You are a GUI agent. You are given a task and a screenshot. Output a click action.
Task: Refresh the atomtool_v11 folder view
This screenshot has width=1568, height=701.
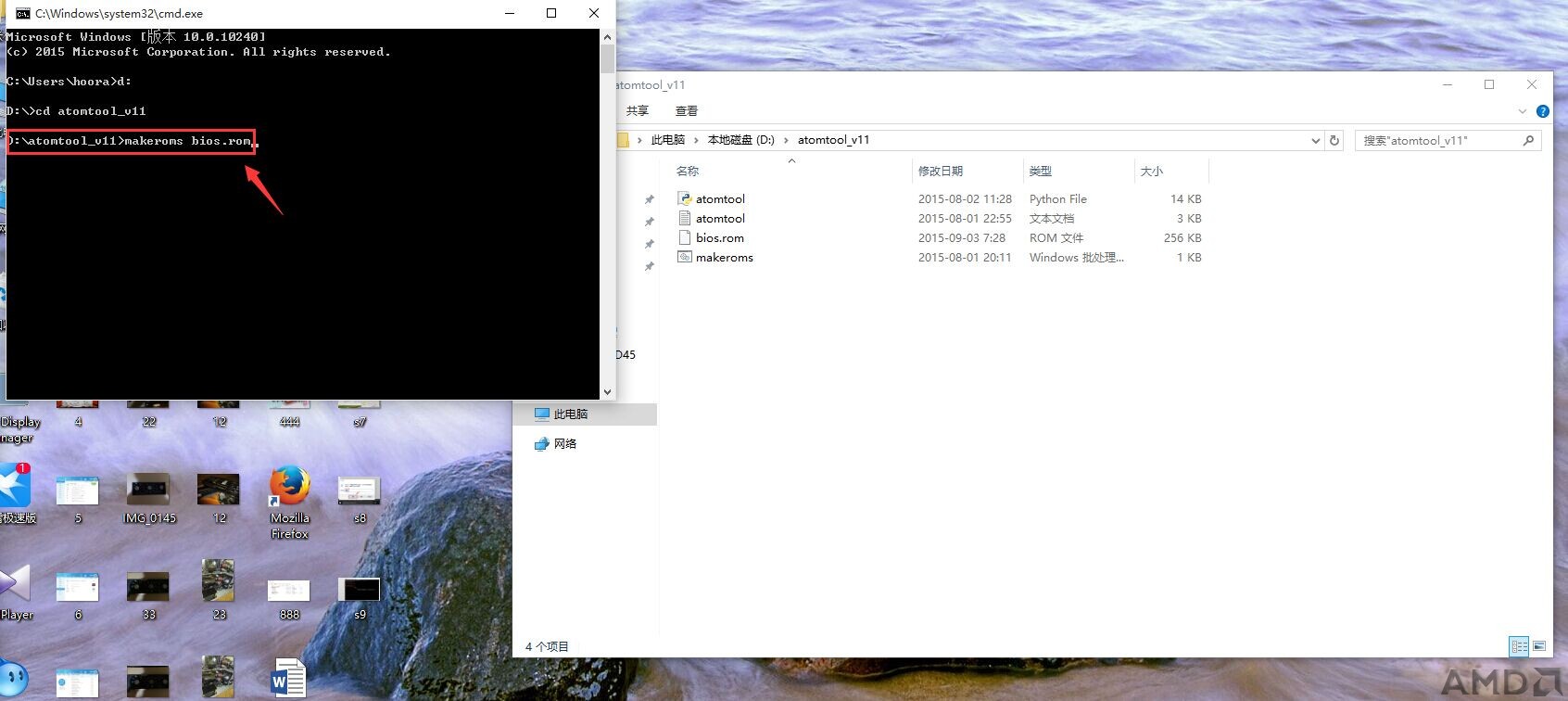point(1334,140)
